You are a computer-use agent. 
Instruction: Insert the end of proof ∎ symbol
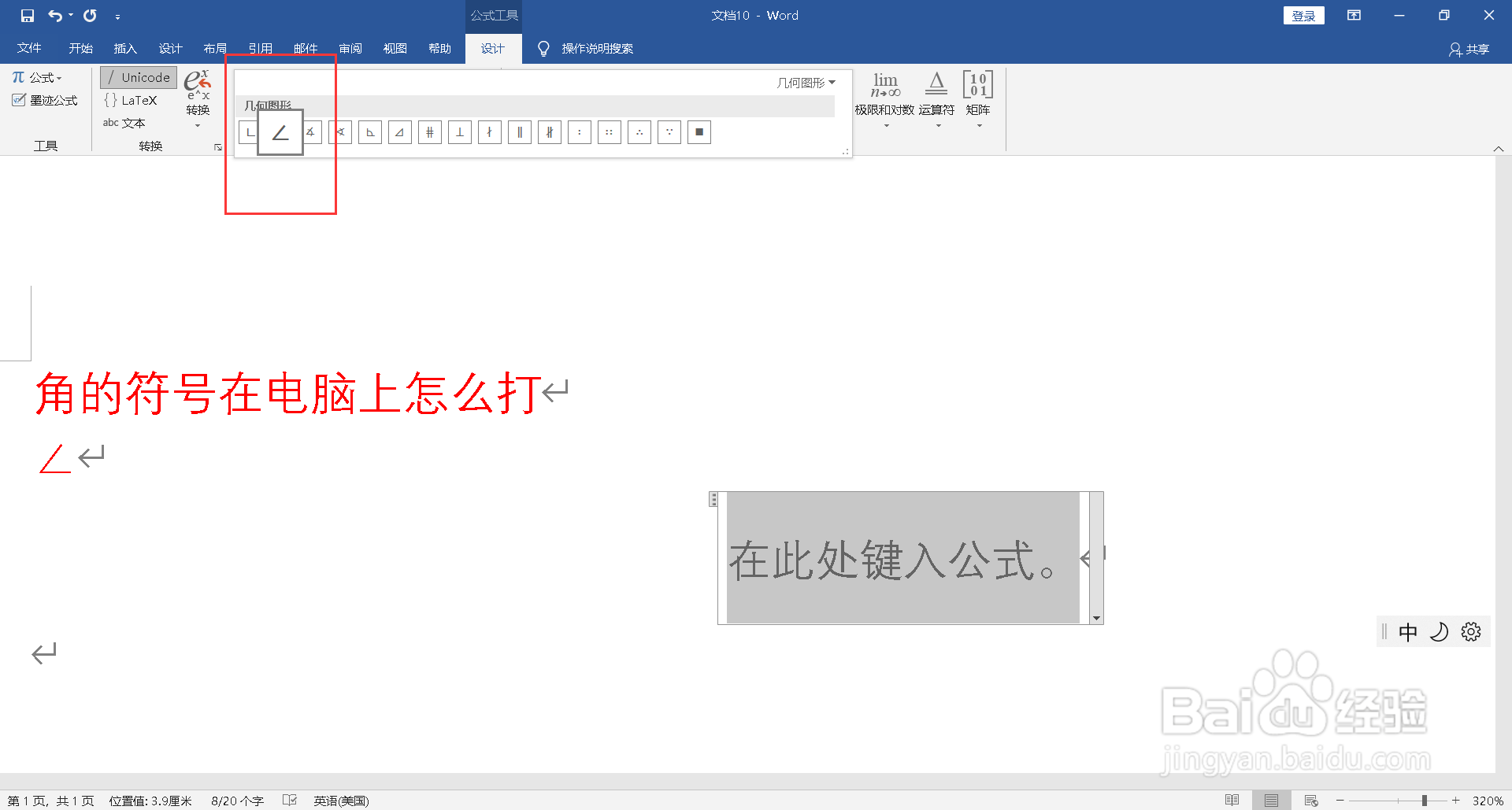[699, 132]
